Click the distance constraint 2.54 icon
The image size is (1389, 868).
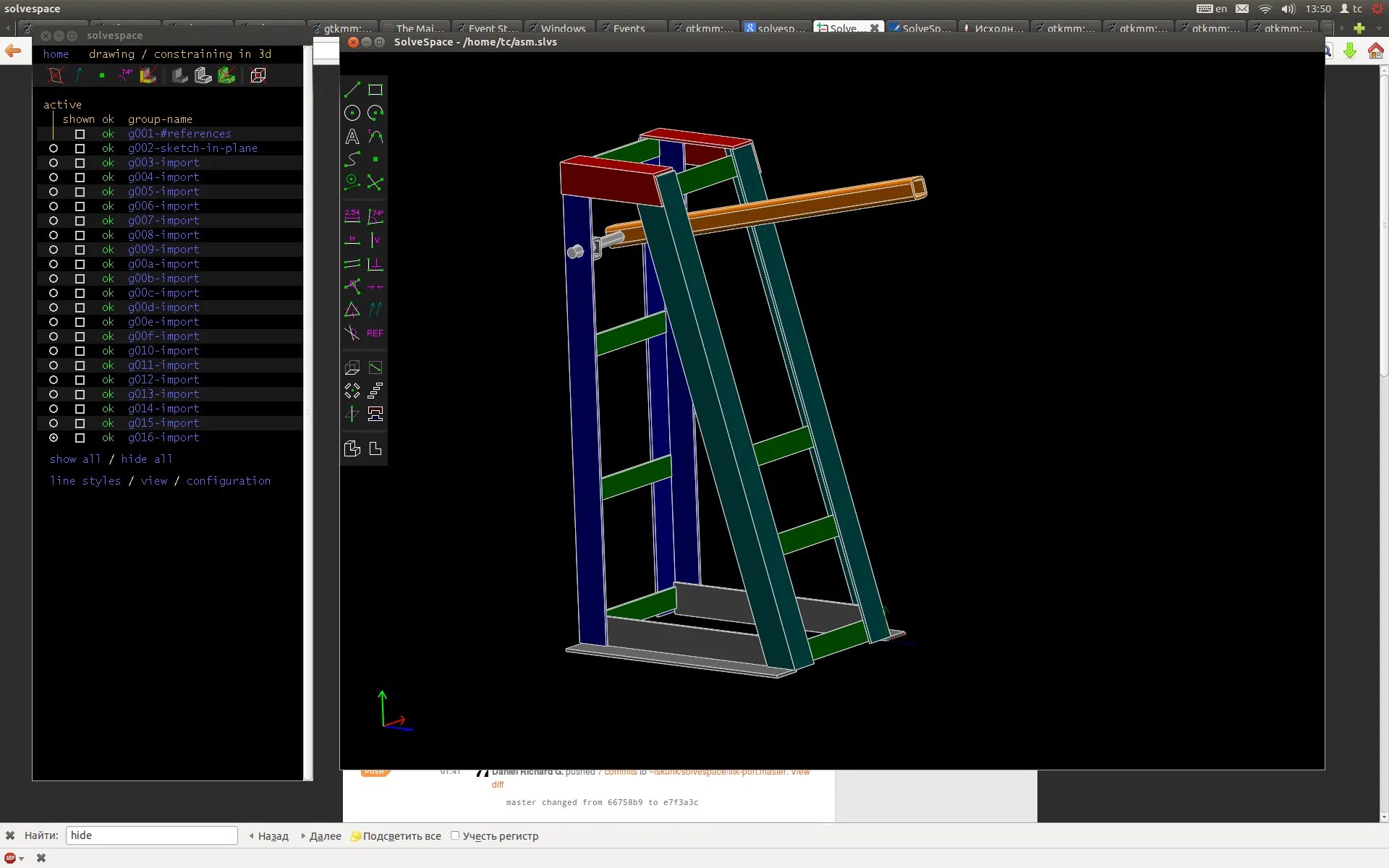pyautogui.click(x=352, y=216)
